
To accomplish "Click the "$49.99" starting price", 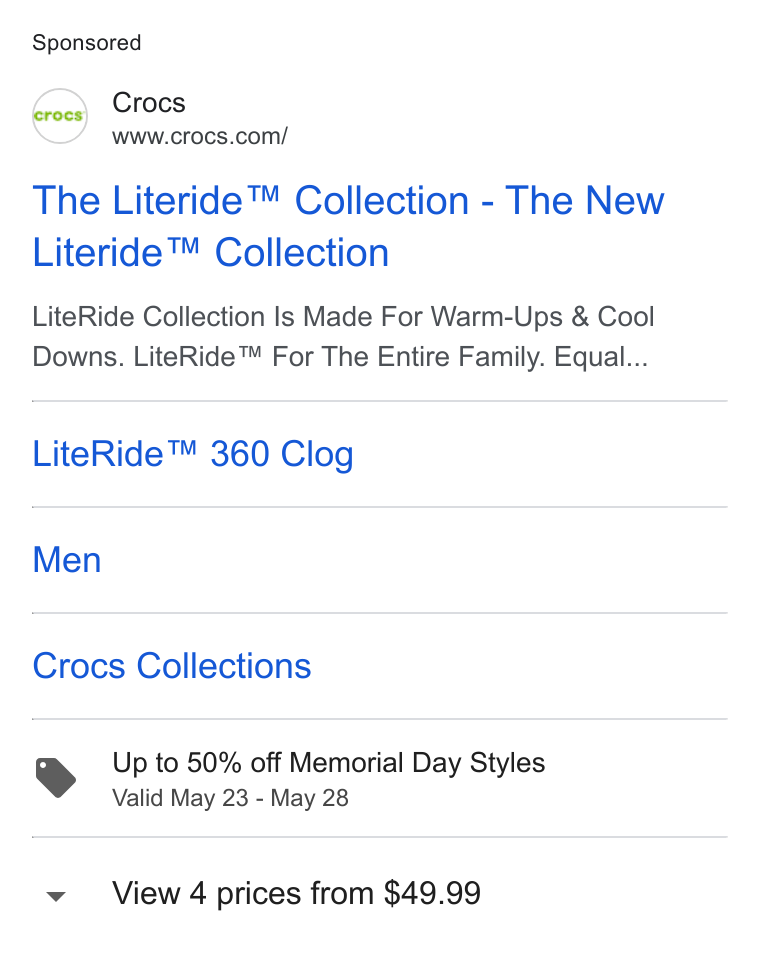I will 432,894.
